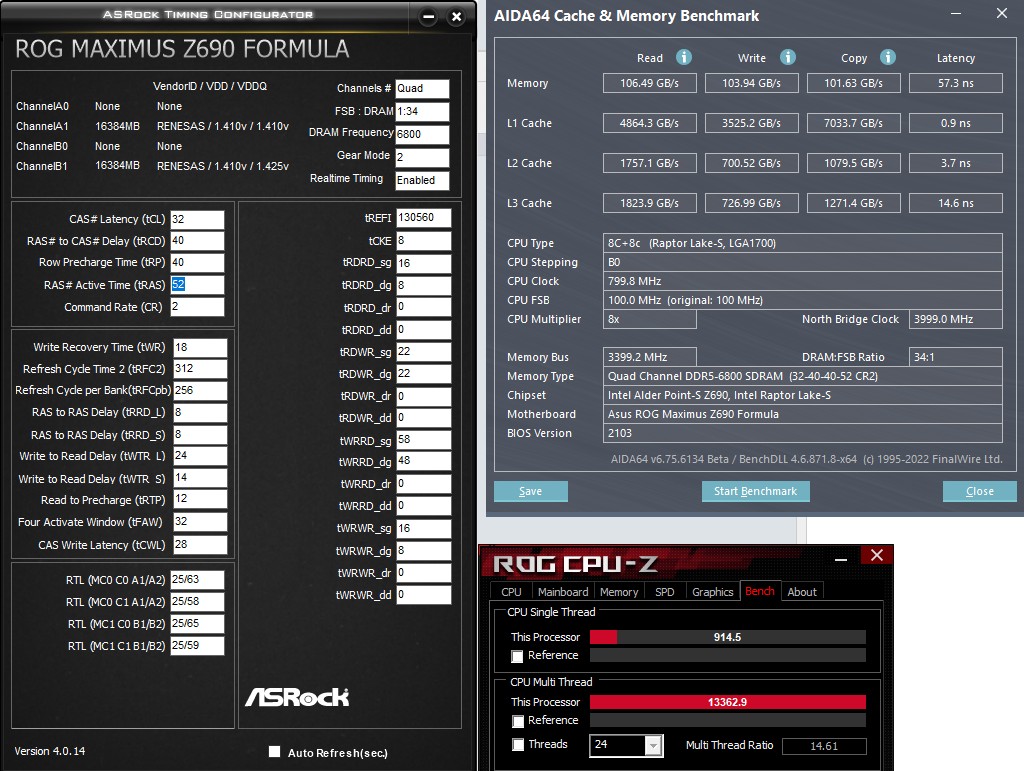Toggle the Threads checkbox in CPU-Z
Image resolution: width=1024 pixels, height=771 pixels.
coord(517,745)
